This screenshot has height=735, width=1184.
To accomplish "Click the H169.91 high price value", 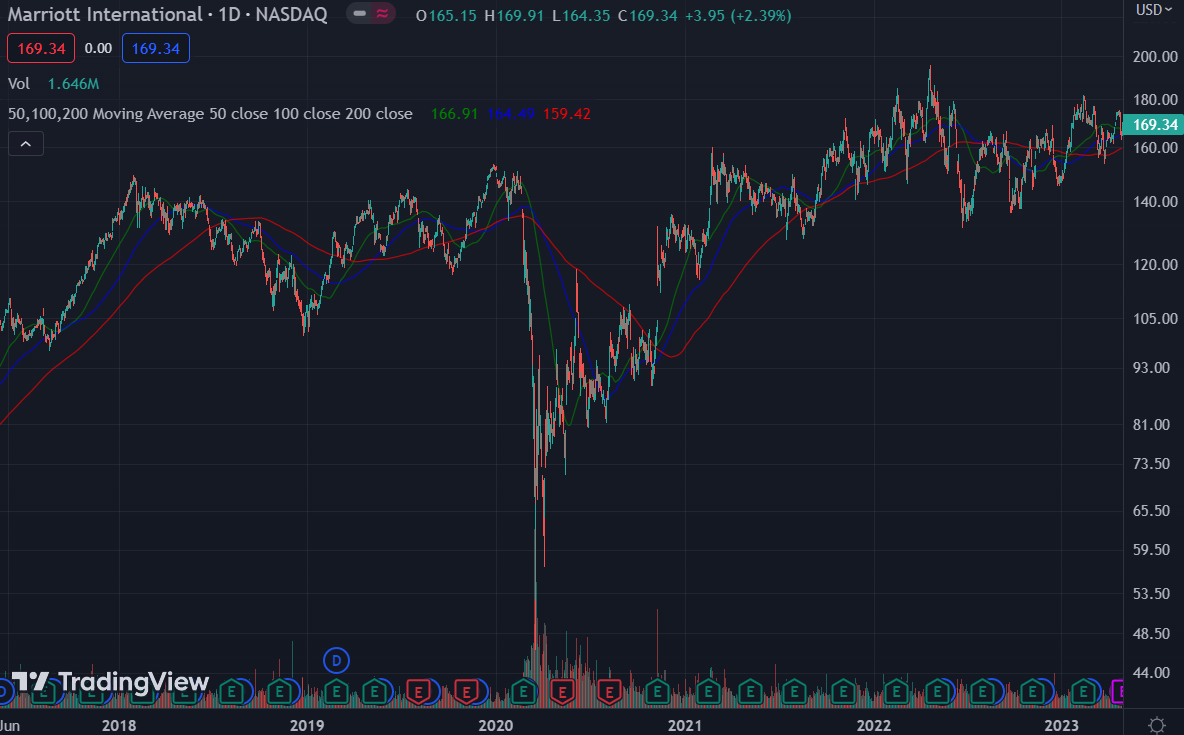I will [x=514, y=15].
